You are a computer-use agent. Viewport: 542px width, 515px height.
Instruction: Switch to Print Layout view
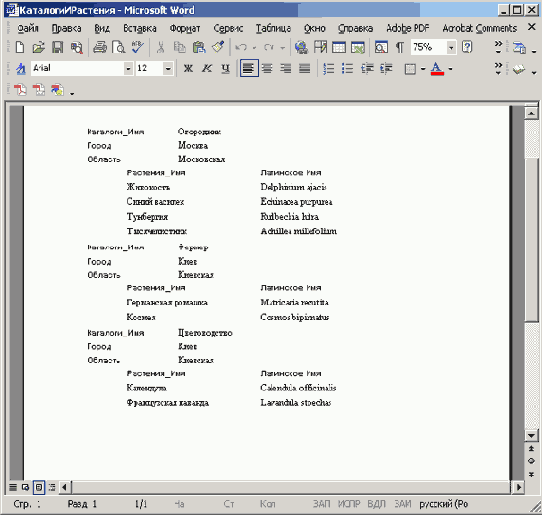39,487
